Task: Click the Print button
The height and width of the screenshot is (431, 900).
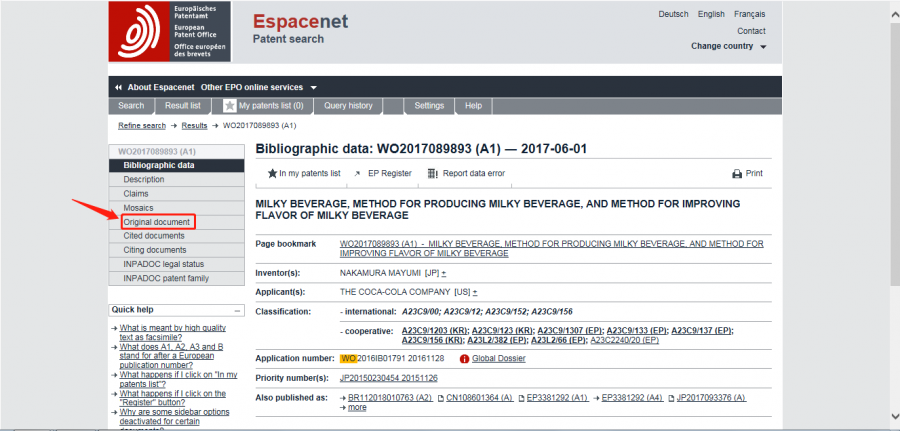Action: pyautogui.click(x=747, y=174)
